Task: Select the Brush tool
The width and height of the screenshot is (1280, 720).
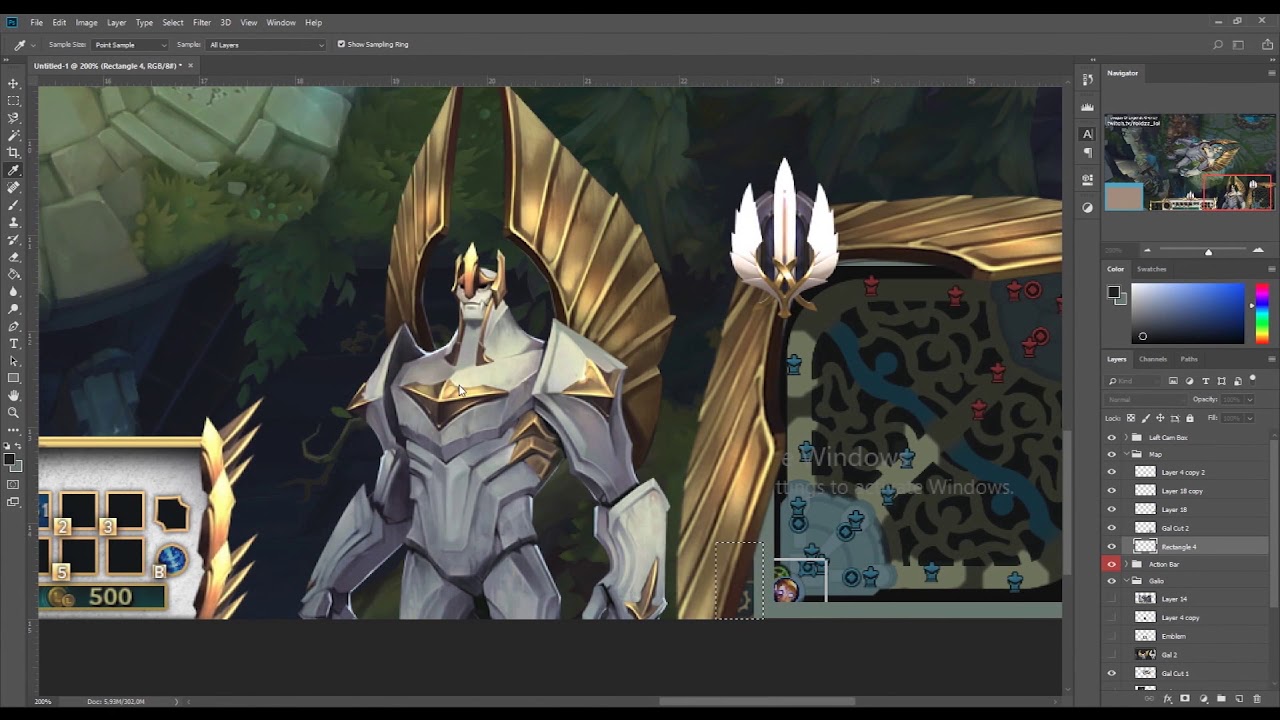Action: [x=14, y=205]
